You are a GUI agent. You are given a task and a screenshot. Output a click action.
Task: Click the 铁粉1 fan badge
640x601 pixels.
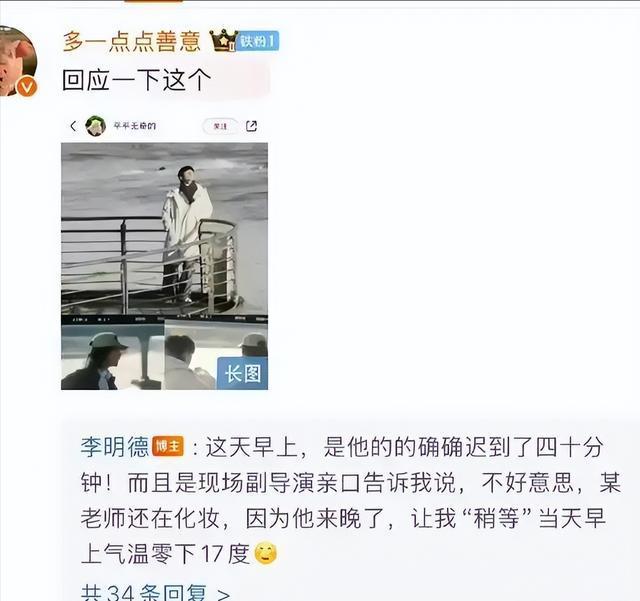tap(257, 41)
